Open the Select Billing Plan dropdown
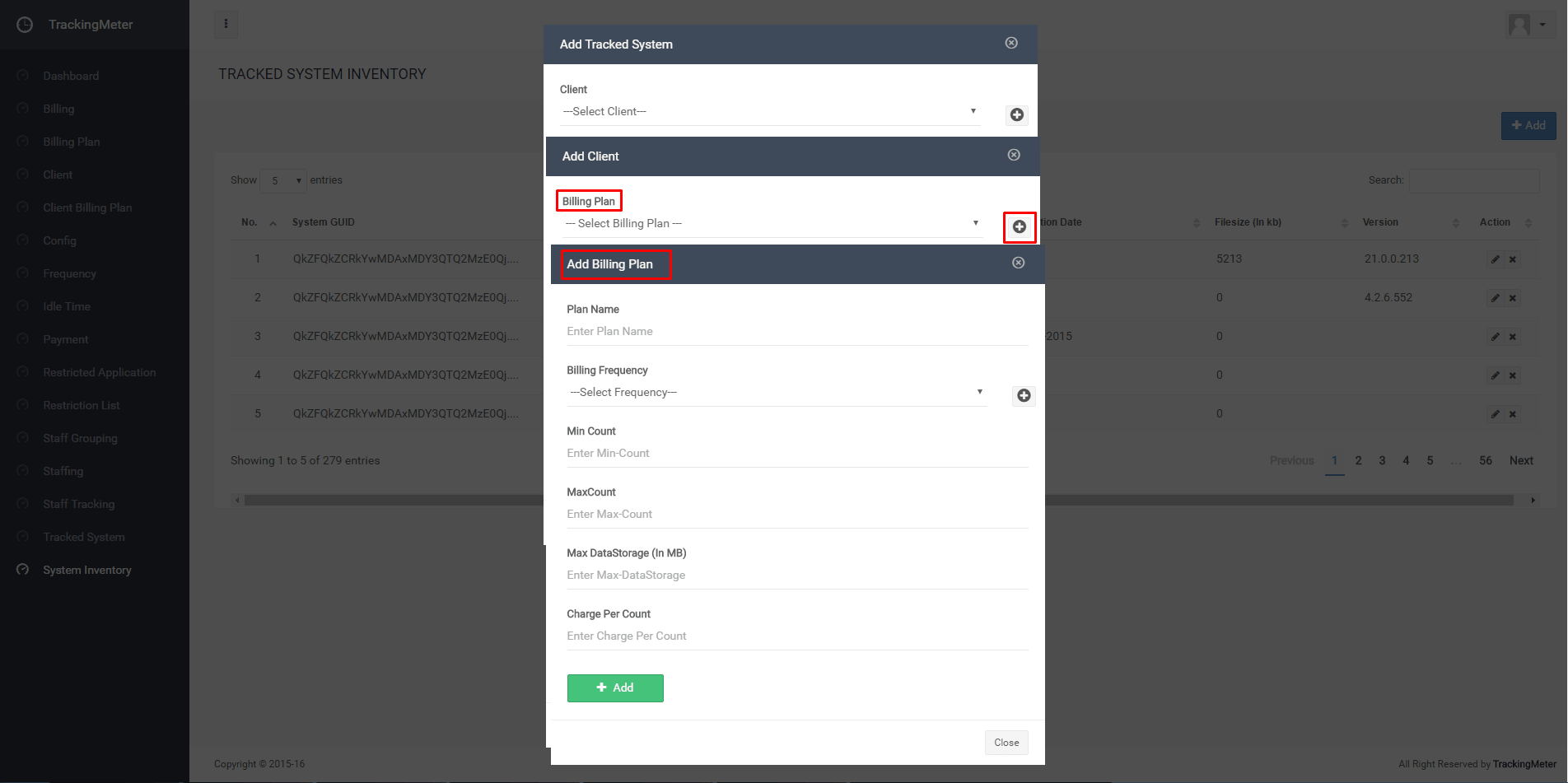 pyautogui.click(x=772, y=224)
